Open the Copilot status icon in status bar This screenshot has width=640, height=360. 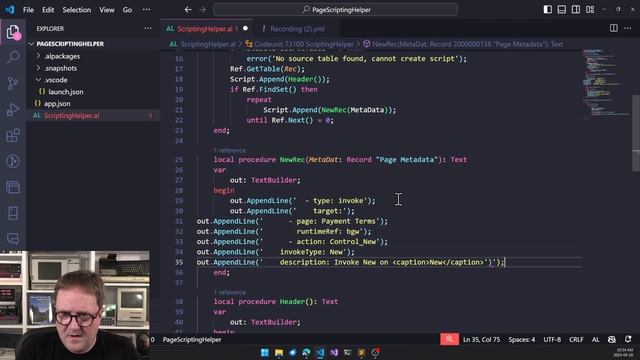[x=611, y=339]
